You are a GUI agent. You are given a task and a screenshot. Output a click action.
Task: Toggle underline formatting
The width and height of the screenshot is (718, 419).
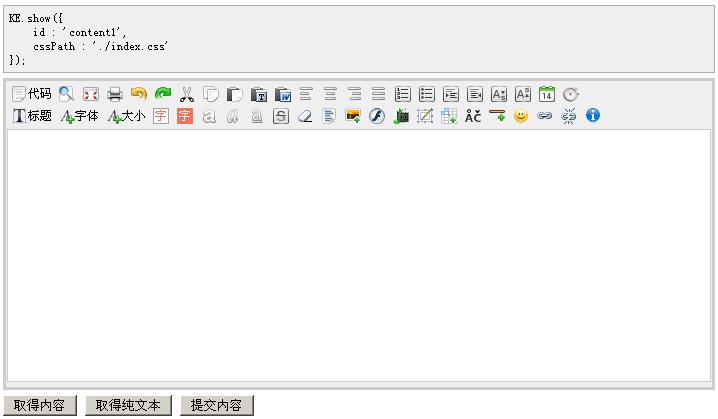(257, 116)
